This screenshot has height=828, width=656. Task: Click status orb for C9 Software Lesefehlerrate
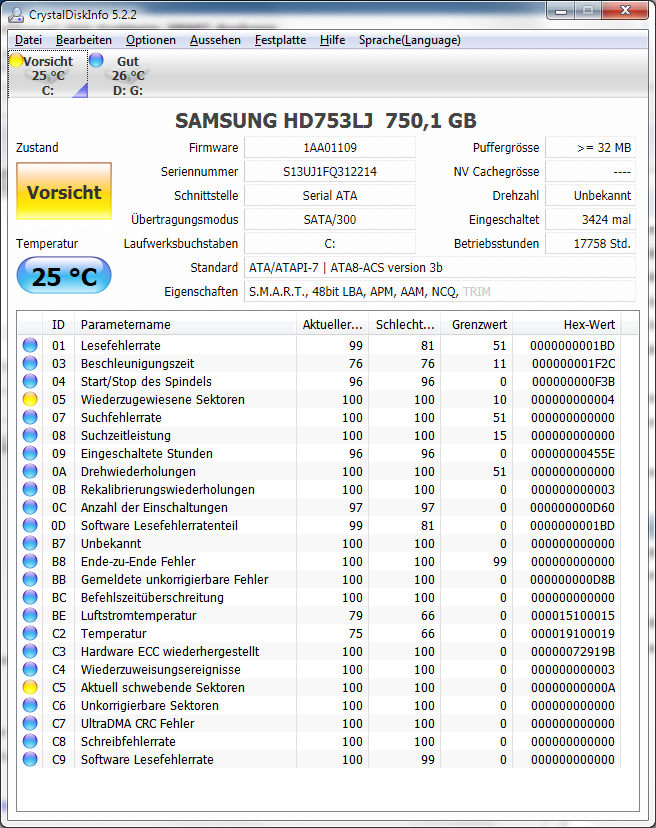coord(30,759)
